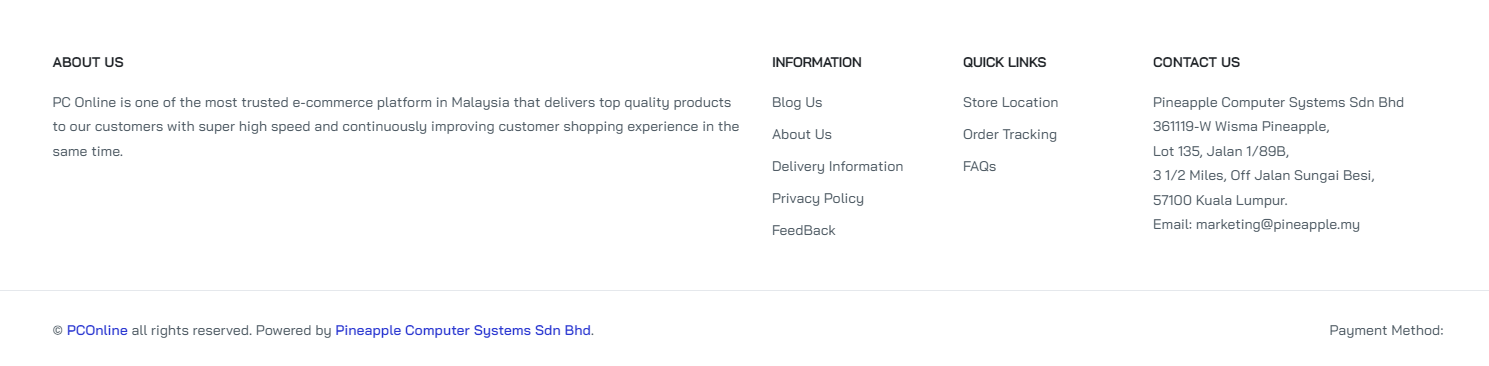The image size is (1489, 366).
Task: Click the 57100 Kuala Lumpur line
Action: 1220,200
